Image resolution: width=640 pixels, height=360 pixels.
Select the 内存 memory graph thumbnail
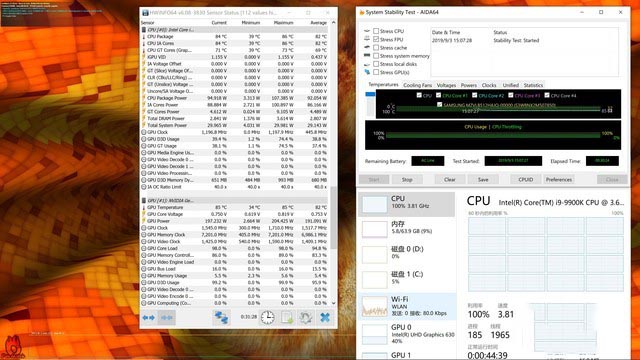click(375, 229)
